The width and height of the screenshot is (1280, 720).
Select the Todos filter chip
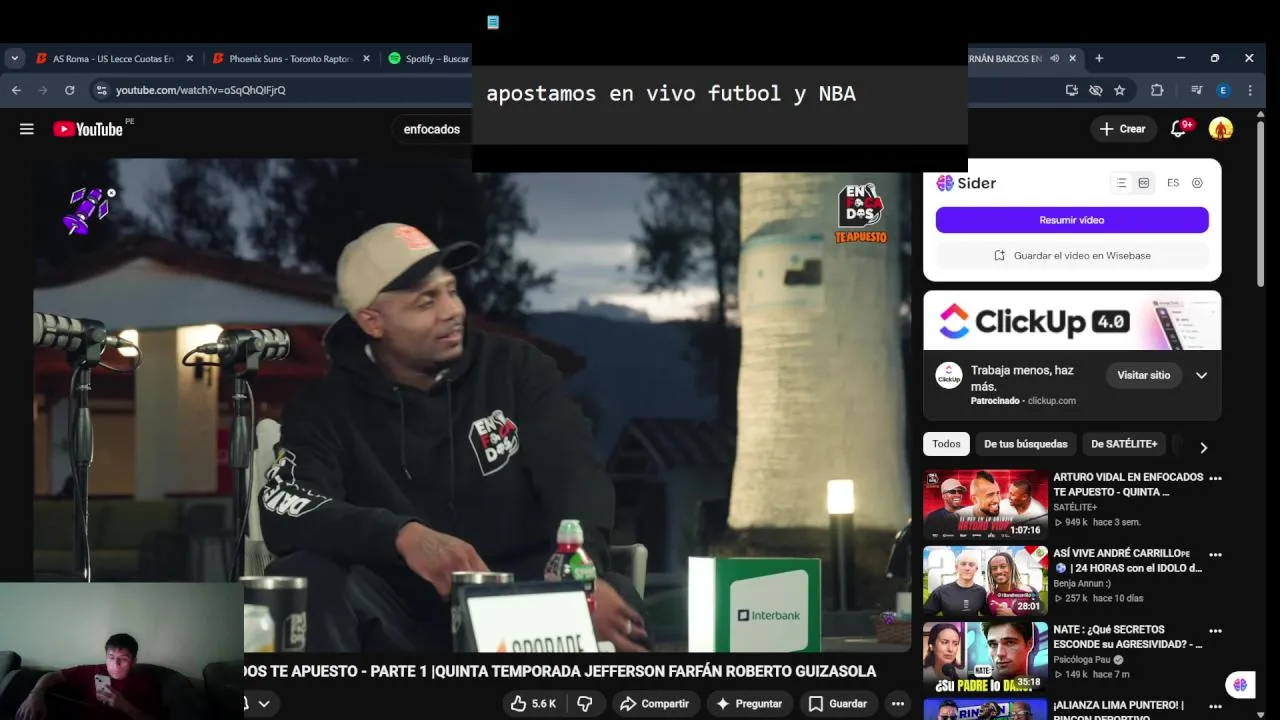tap(946, 444)
